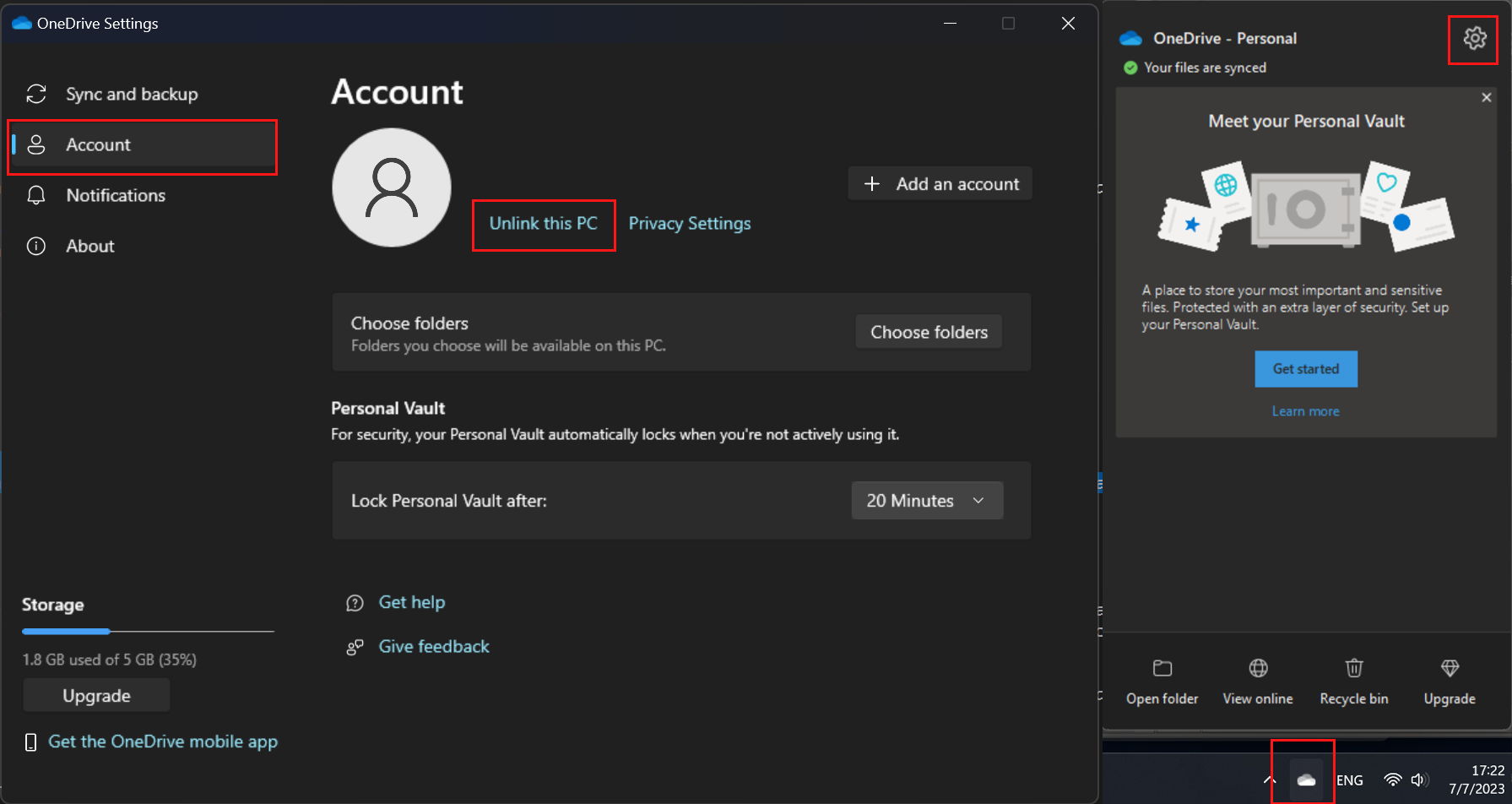The height and width of the screenshot is (804, 1512).
Task: Click the Unlink this PC link
Action: point(544,224)
